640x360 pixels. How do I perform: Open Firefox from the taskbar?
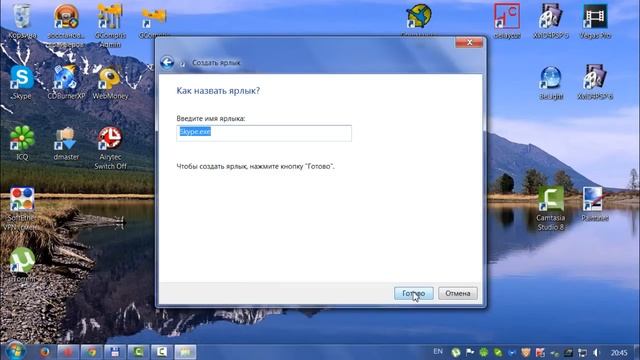tap(44, 352)
